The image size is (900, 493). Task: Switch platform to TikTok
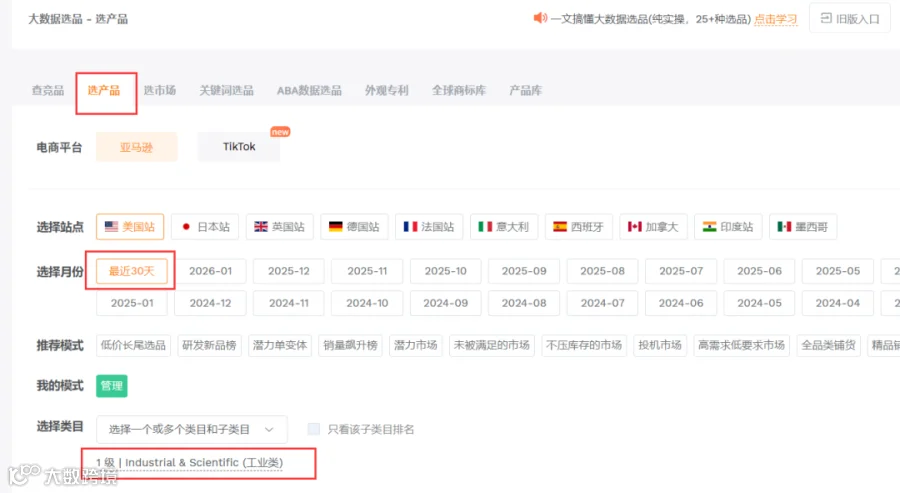click(x=239, y=147)
